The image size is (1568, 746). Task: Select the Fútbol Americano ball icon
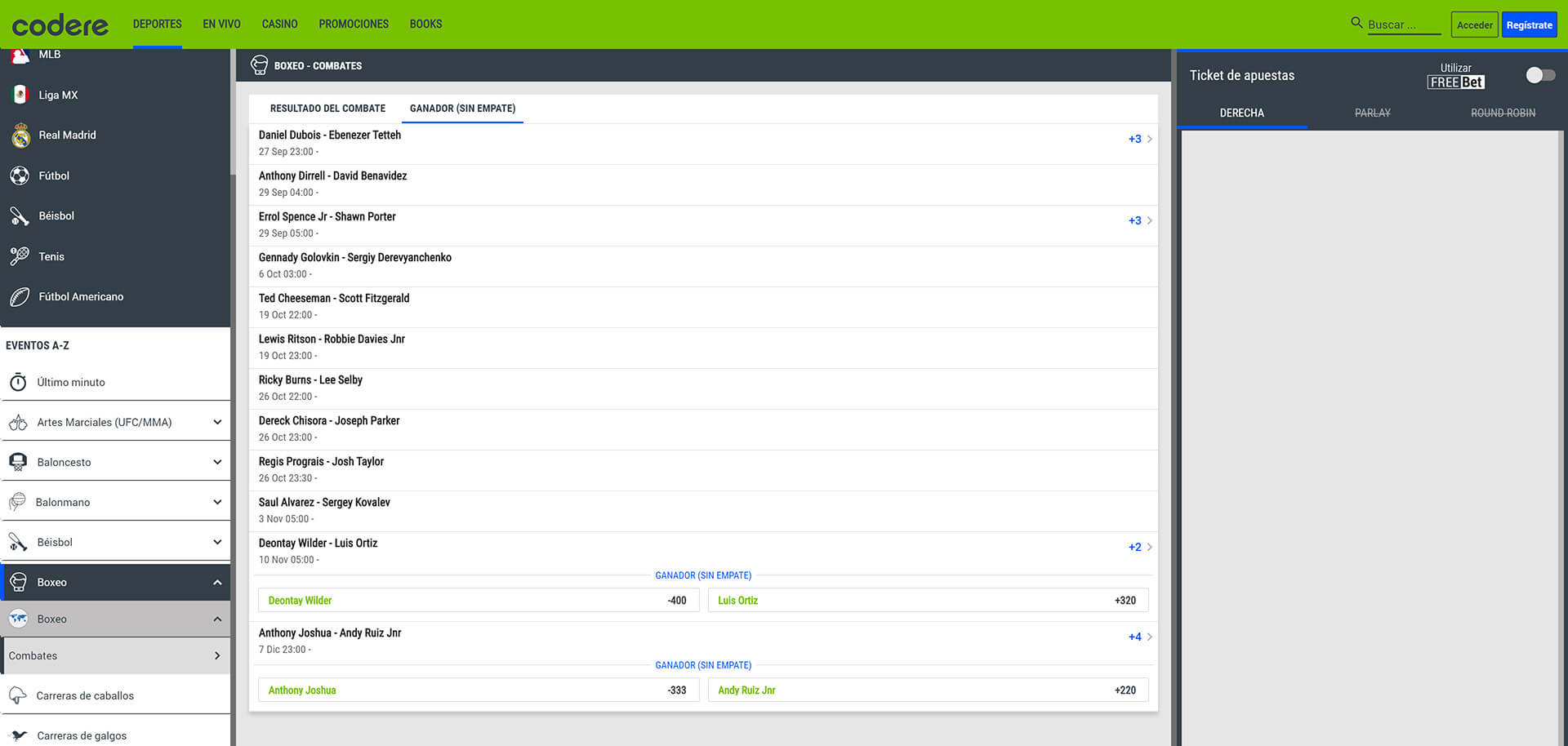click(x=20, y=296)
